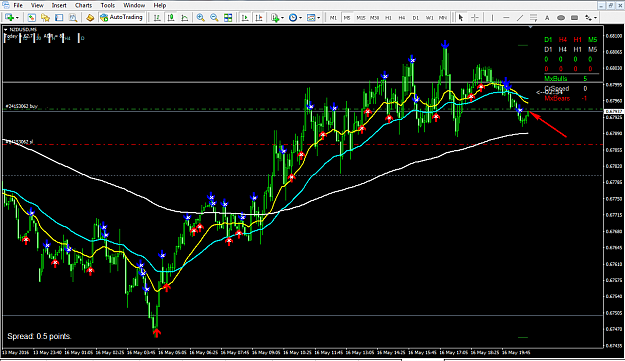Click the 'Spread: 0.5 points.' label
625x361 pixels.
(x=39, y=336)
